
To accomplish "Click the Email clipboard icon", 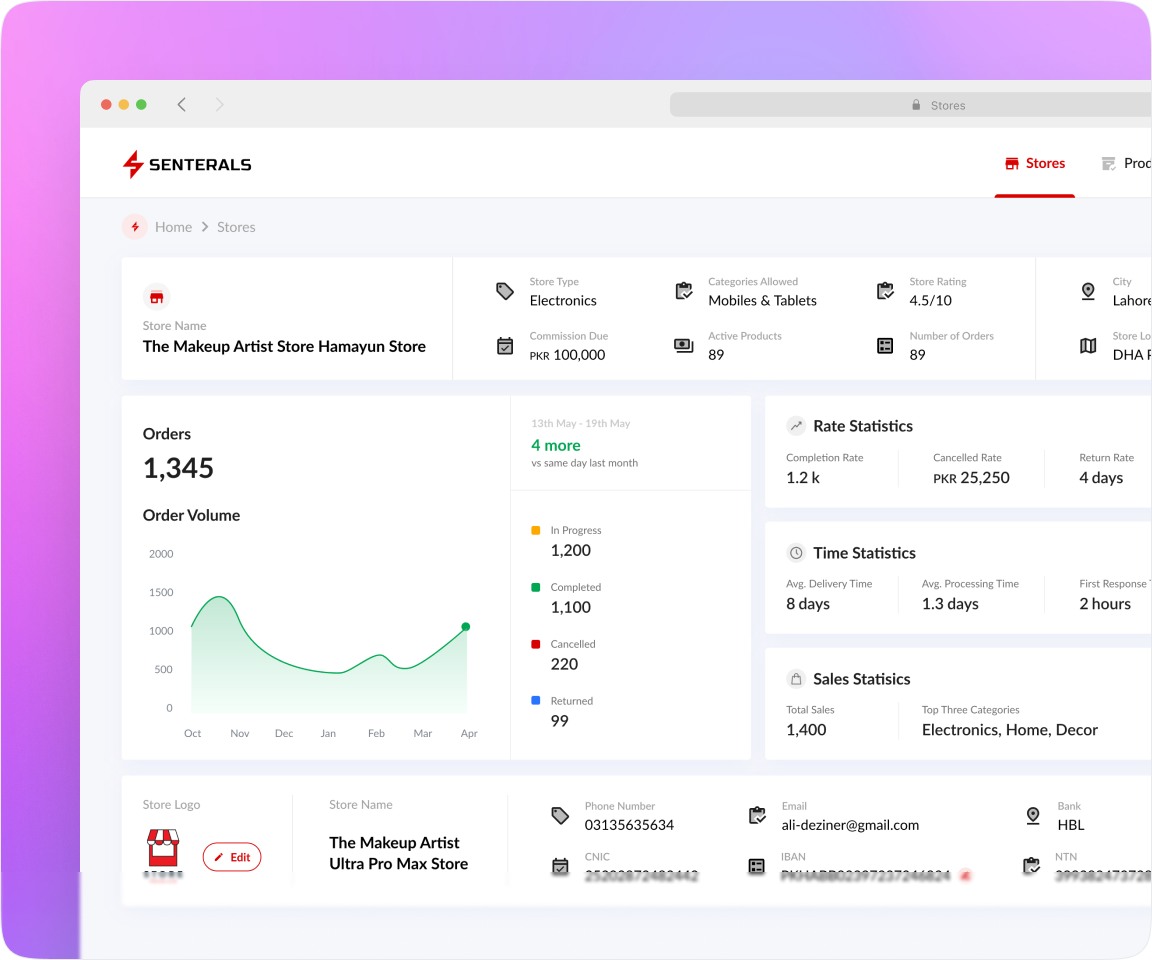I will [757, 815].
